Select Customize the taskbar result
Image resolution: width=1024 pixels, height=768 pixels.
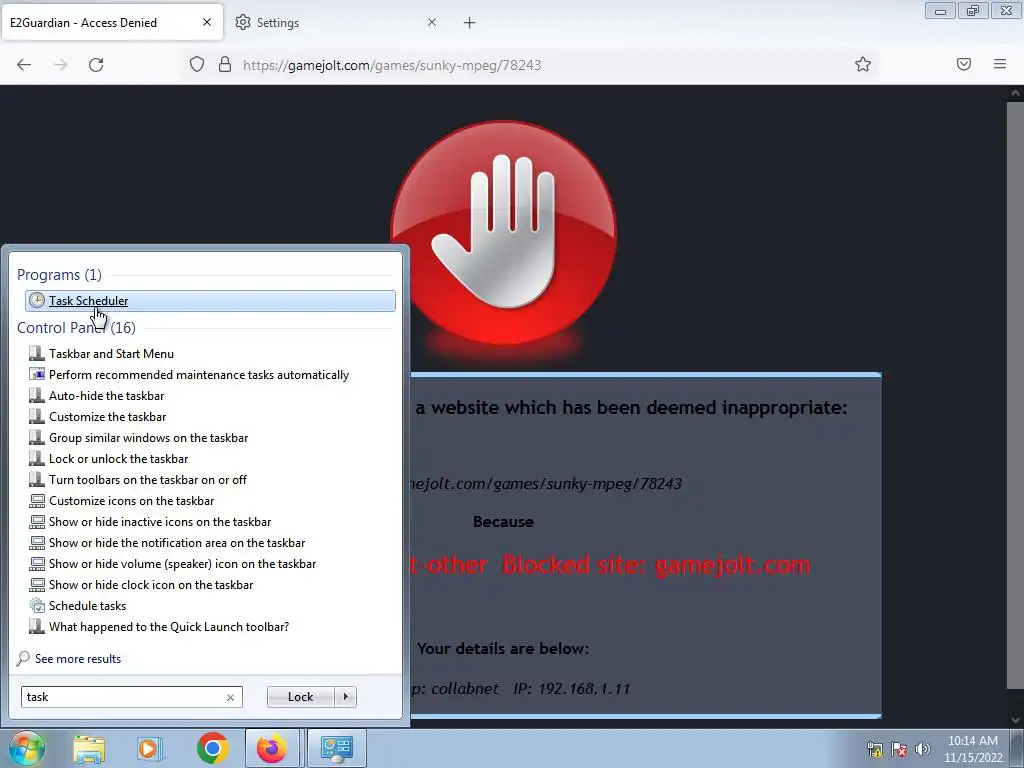point(107,416)
